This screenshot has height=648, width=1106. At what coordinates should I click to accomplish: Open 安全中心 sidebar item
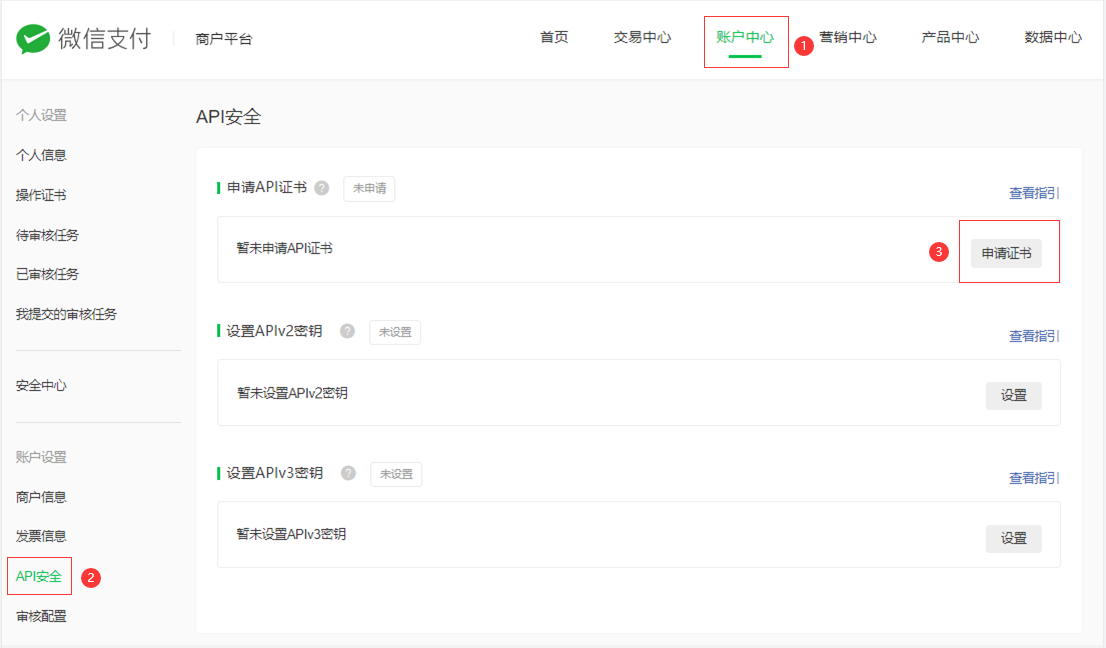41,386
